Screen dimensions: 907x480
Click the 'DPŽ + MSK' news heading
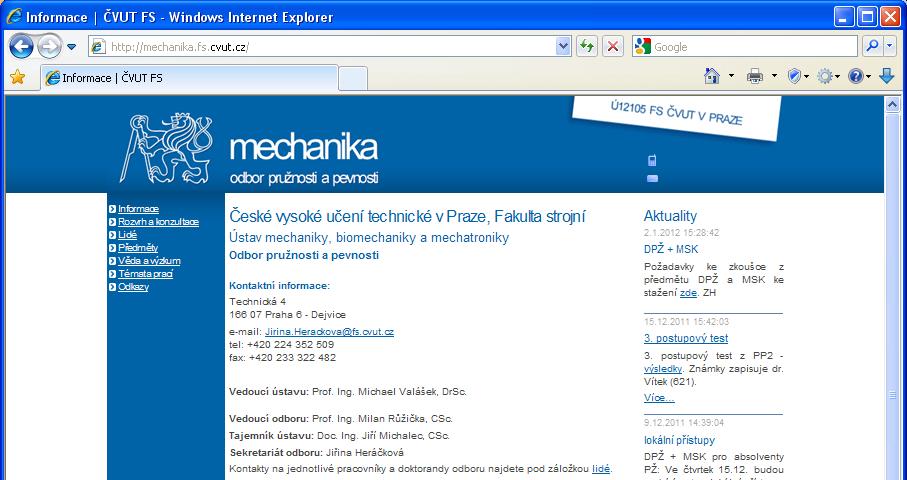tap(671, 249)
